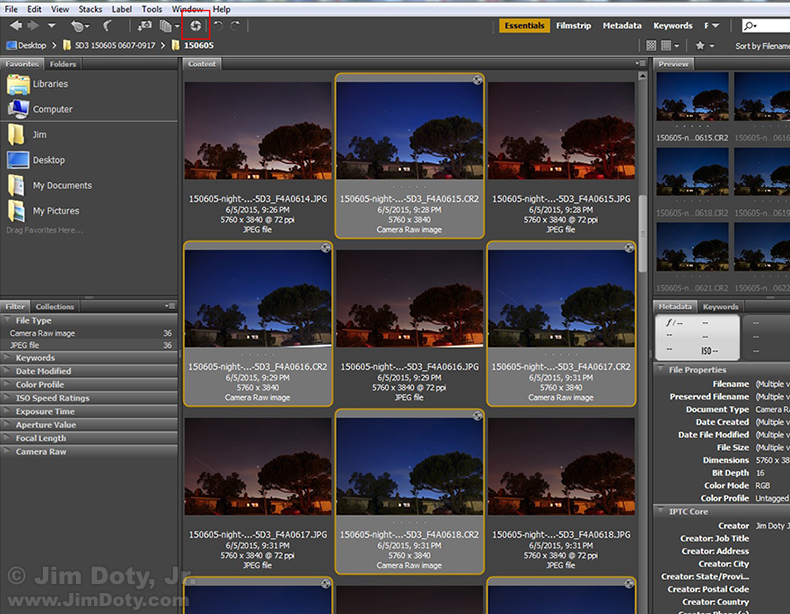
Task: Open the parent or Favorites dropdown arrow
Action: pos(51,25)
